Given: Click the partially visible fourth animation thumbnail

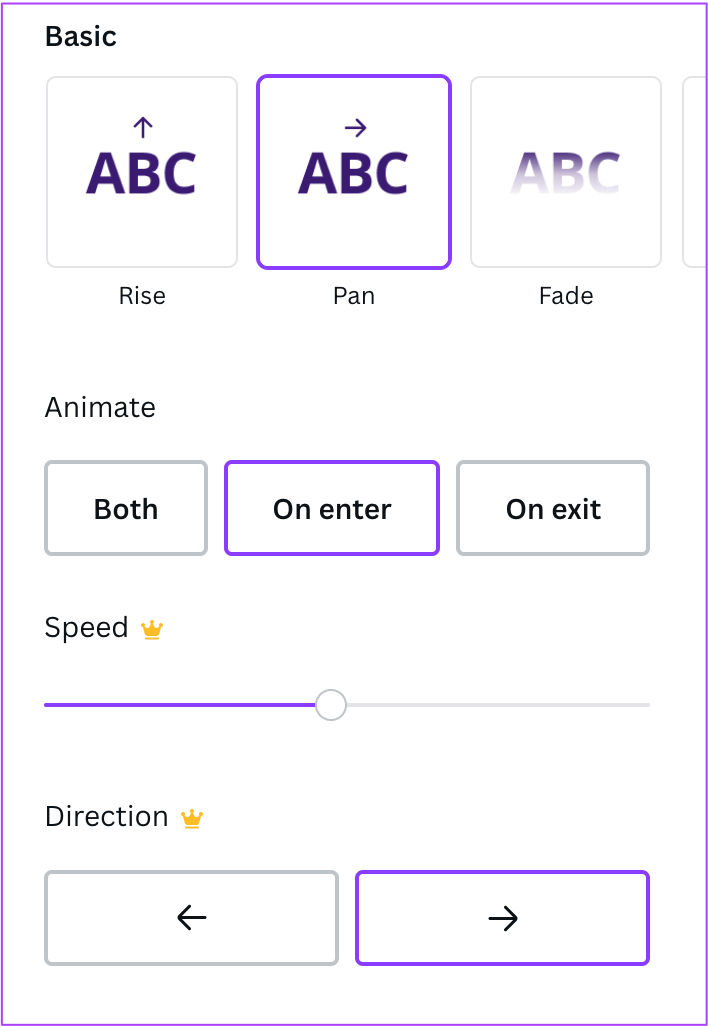Looking at the screenshot, I should coord(694,172).
